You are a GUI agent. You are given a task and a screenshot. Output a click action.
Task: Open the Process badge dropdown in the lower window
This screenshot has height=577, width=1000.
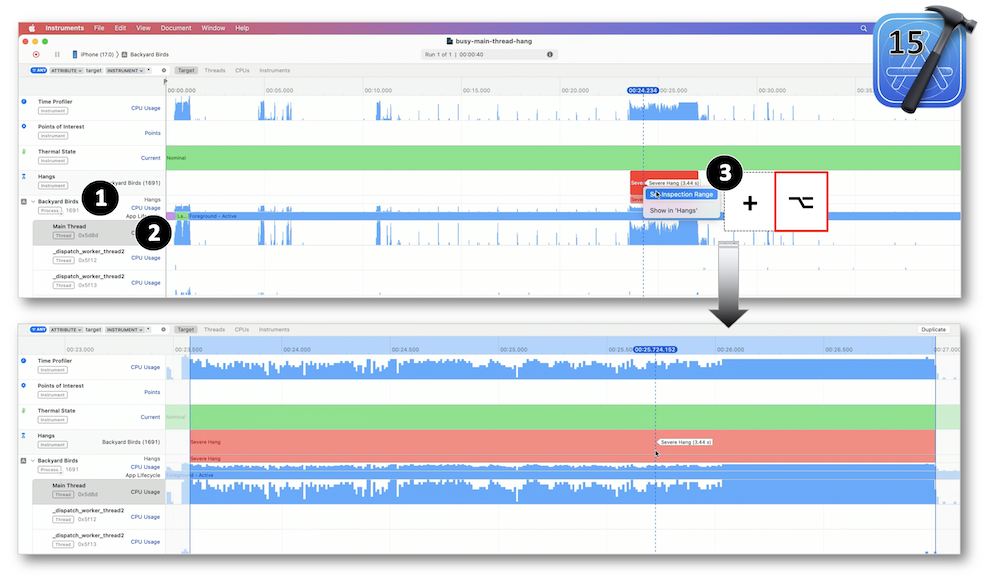coord(50,470)
